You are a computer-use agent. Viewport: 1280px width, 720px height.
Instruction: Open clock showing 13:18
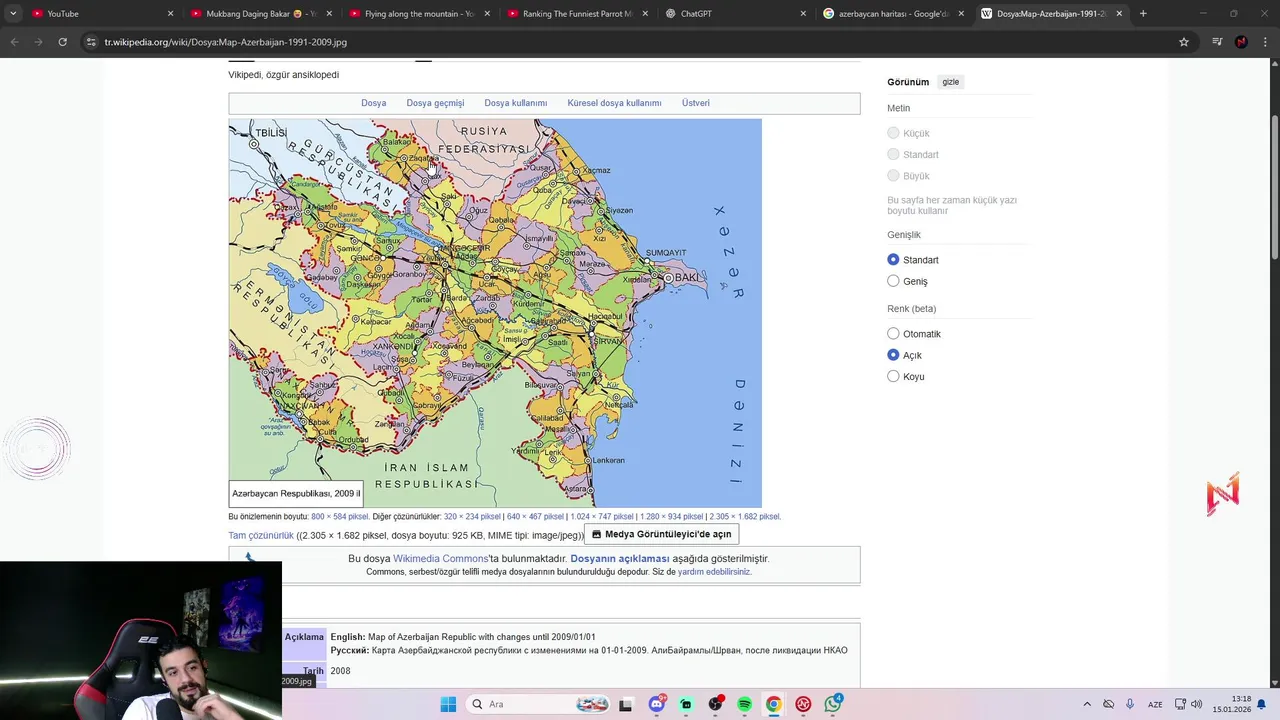[x=1232, y=704]
